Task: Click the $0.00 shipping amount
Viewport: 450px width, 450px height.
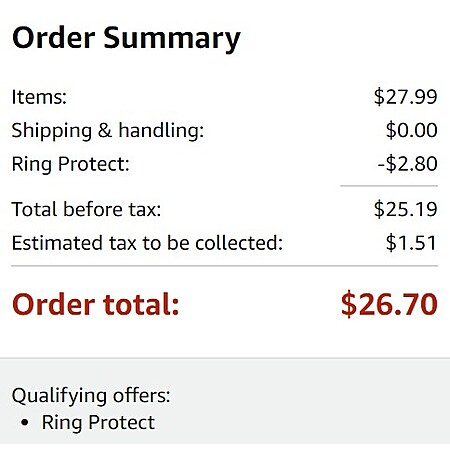Action: [x=411, y=130]
